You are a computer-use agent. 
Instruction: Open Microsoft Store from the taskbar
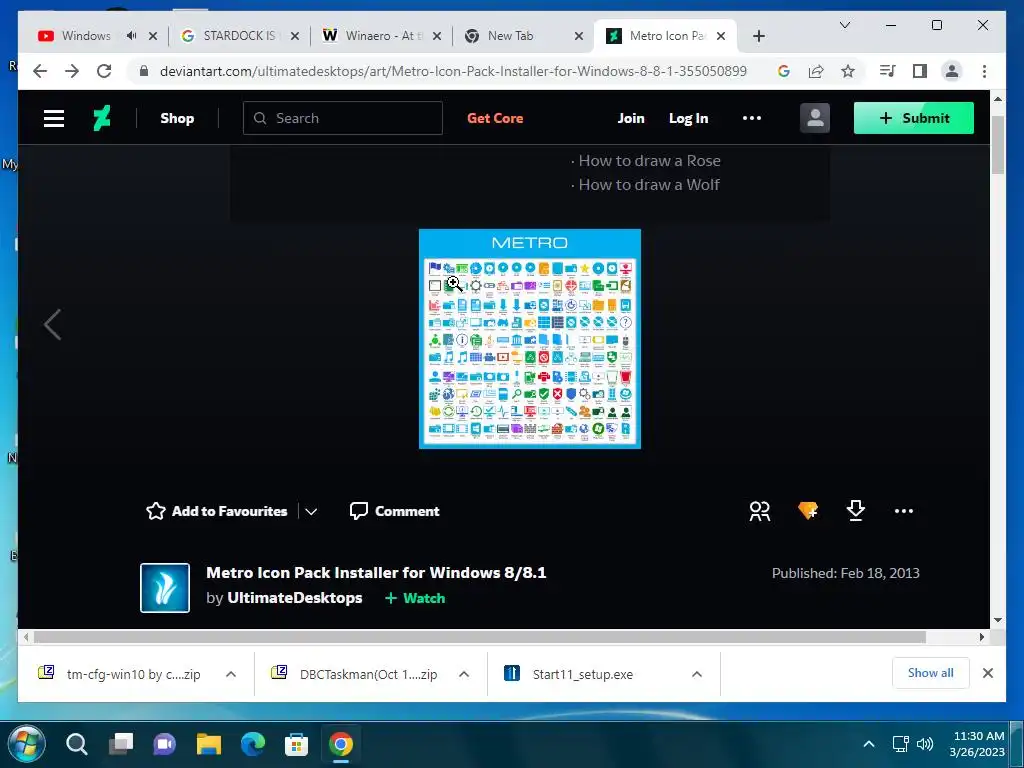[296, 743]
